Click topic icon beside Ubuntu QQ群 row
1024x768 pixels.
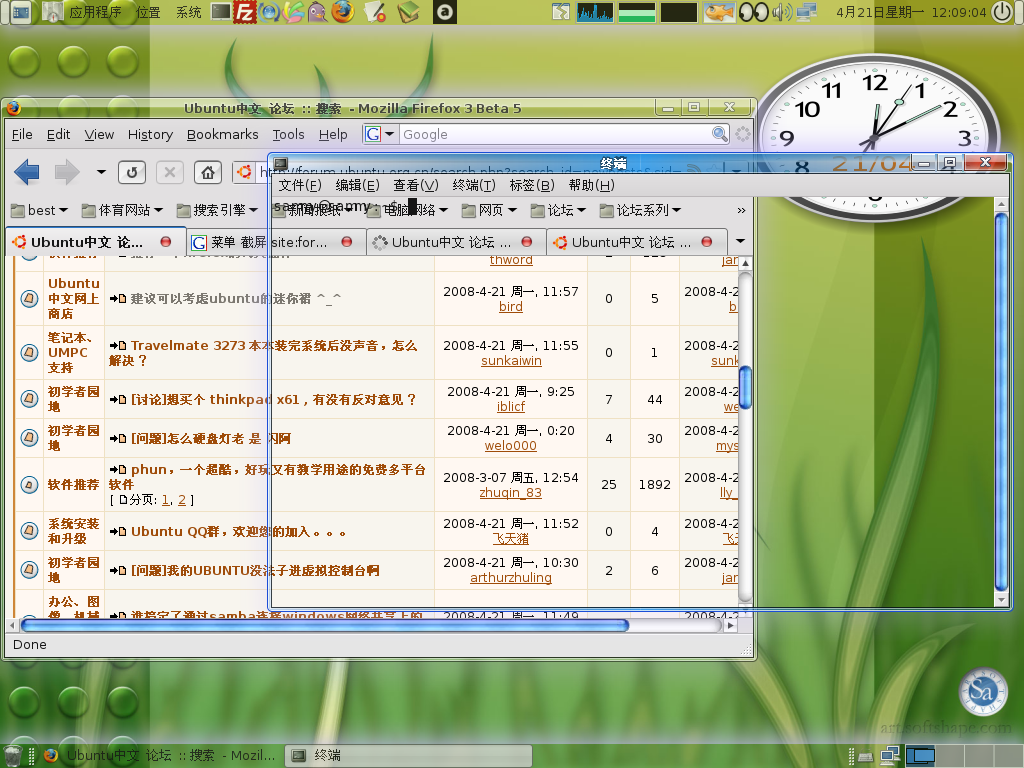(29, 531)
